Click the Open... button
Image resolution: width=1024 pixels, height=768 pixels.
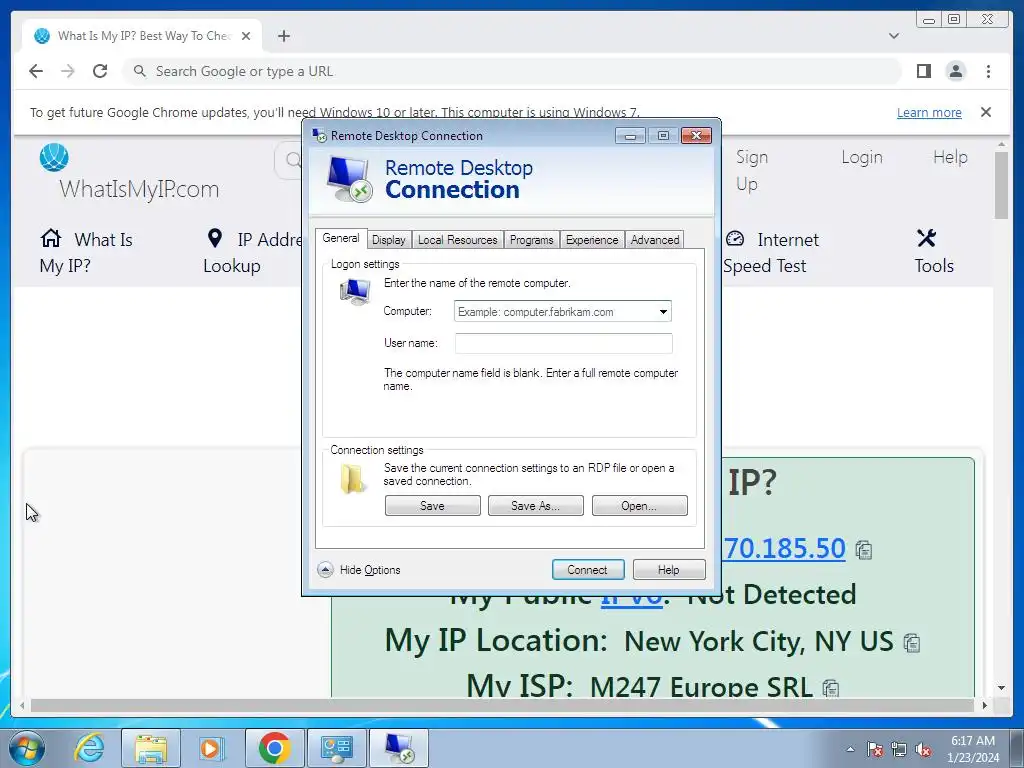[x=639, y=505]
